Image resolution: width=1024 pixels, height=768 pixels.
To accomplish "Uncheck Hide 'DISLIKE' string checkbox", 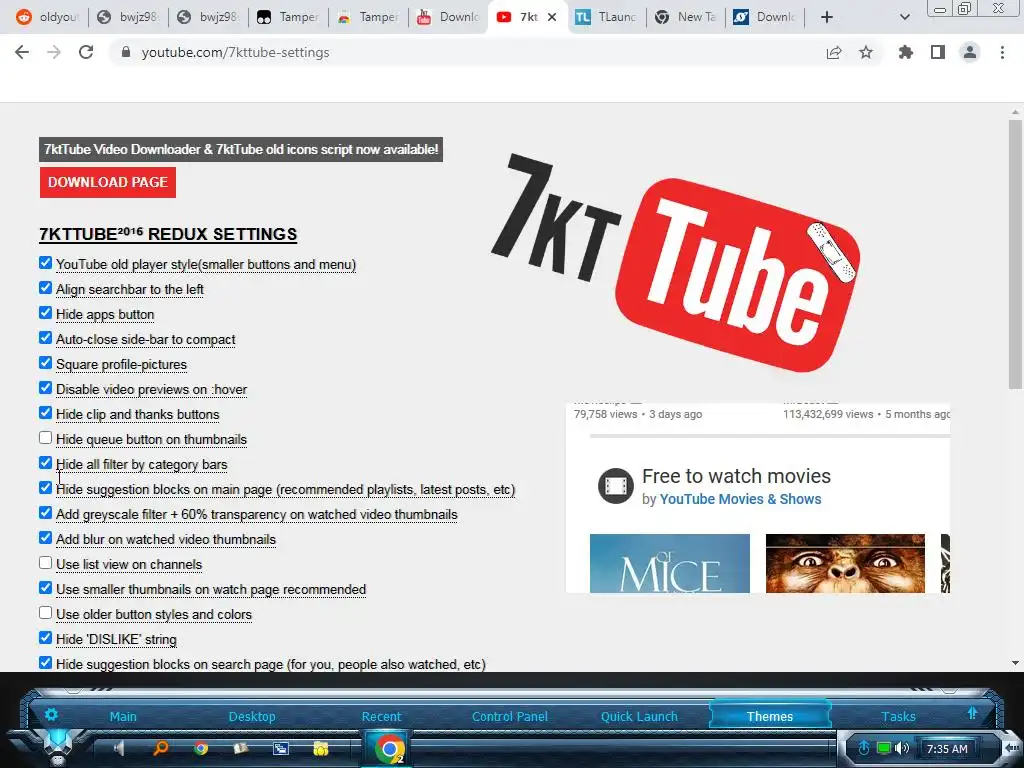I will 45,637.
